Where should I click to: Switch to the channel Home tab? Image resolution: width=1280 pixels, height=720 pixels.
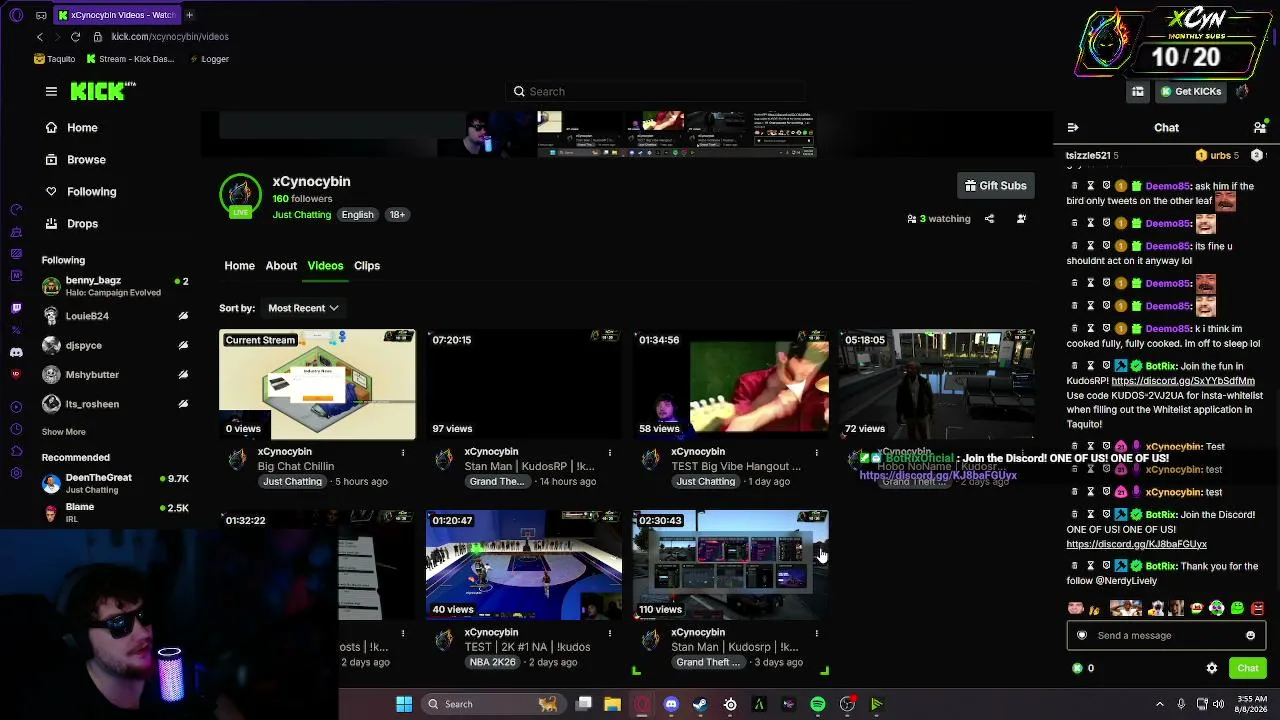point(239,266)
